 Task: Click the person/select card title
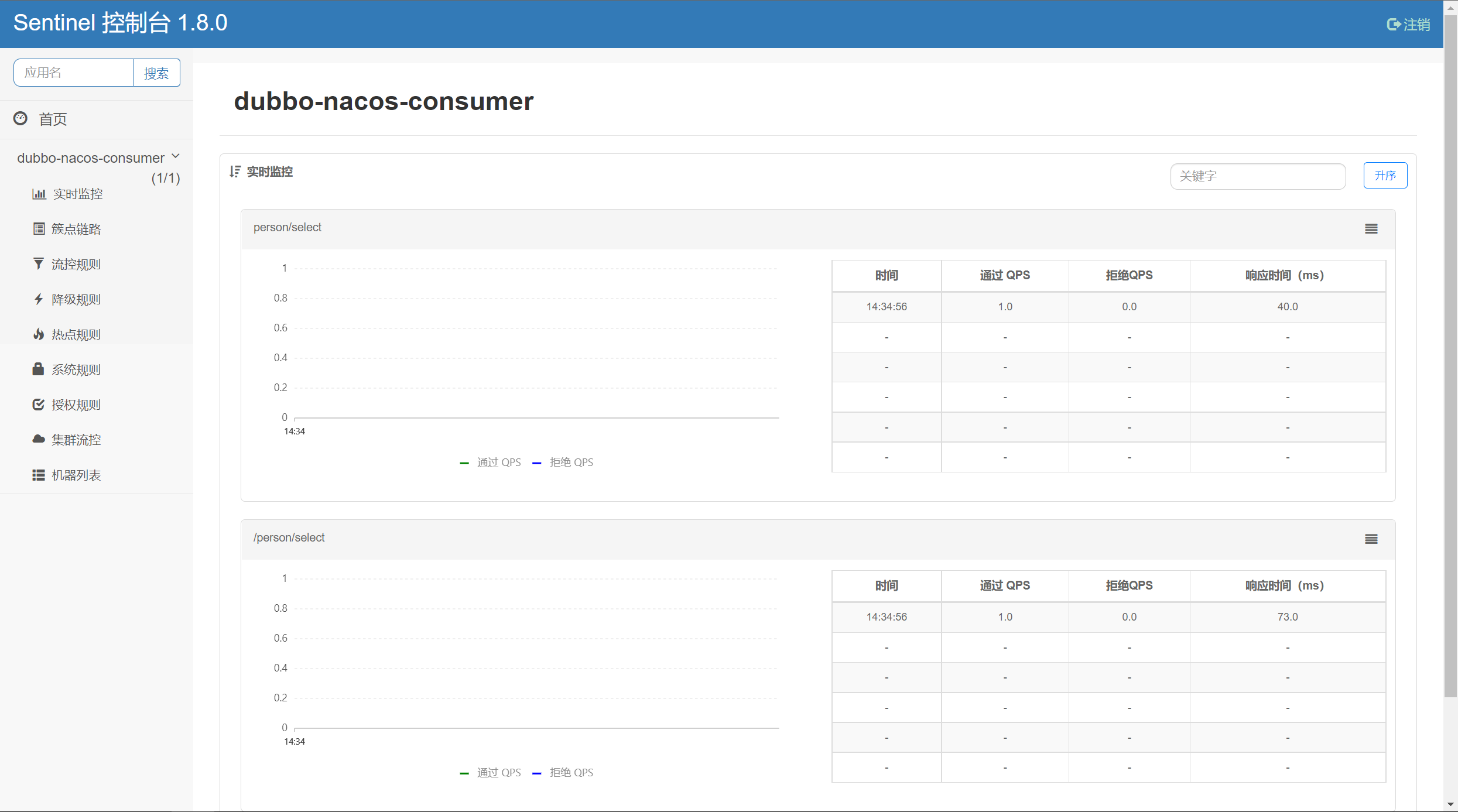[x=288, y=227]
